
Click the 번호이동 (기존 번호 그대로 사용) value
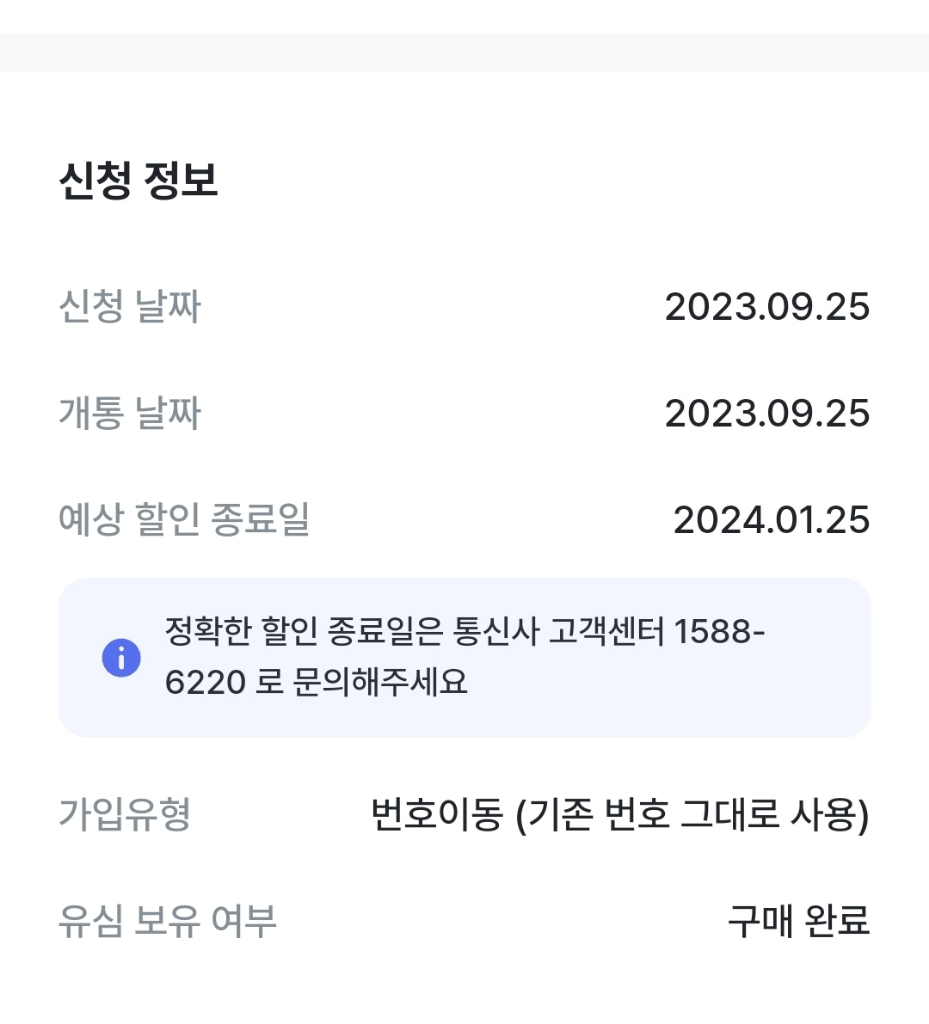point(619,816)
